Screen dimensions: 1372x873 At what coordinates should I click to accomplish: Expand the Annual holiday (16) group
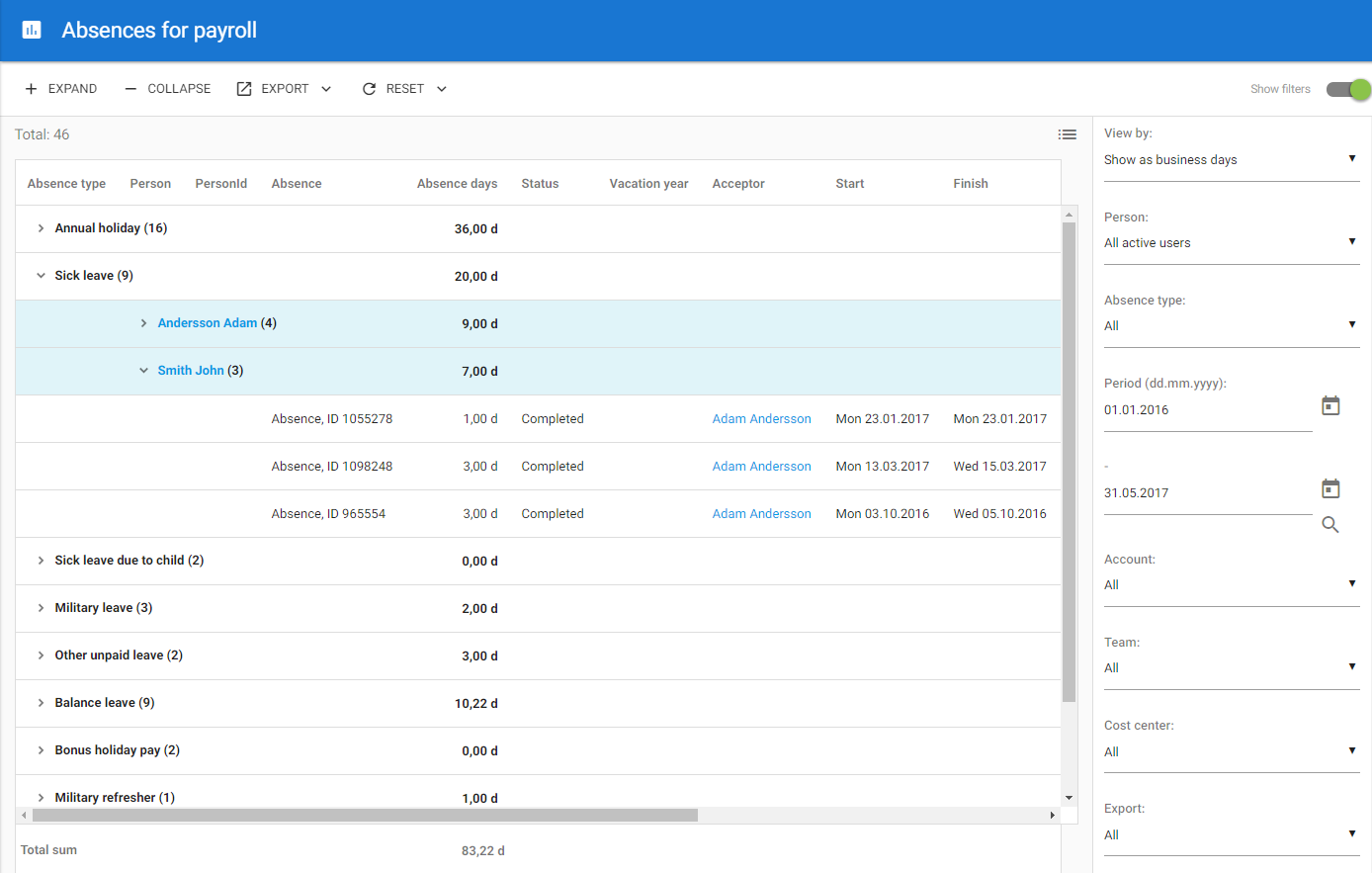[41, 228]
